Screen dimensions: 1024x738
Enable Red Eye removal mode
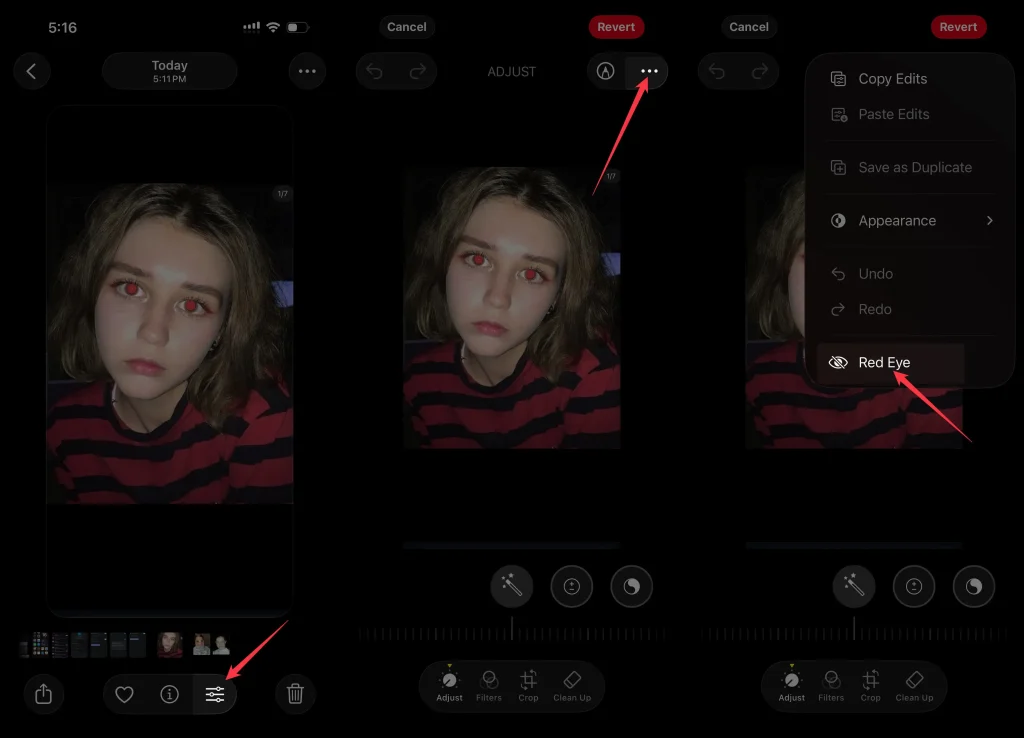885,362
